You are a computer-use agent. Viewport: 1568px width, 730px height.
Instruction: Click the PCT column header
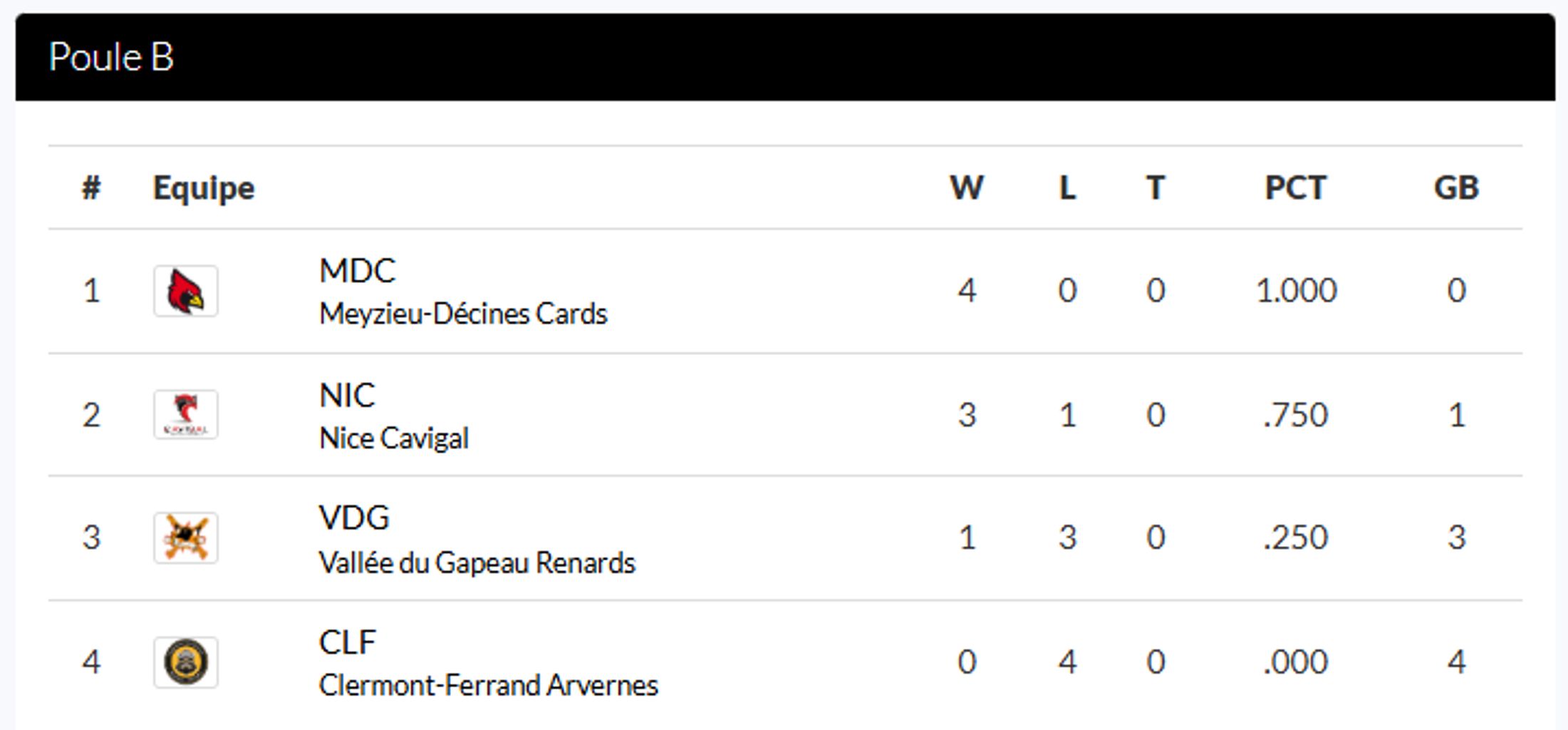pos(1295,188)
